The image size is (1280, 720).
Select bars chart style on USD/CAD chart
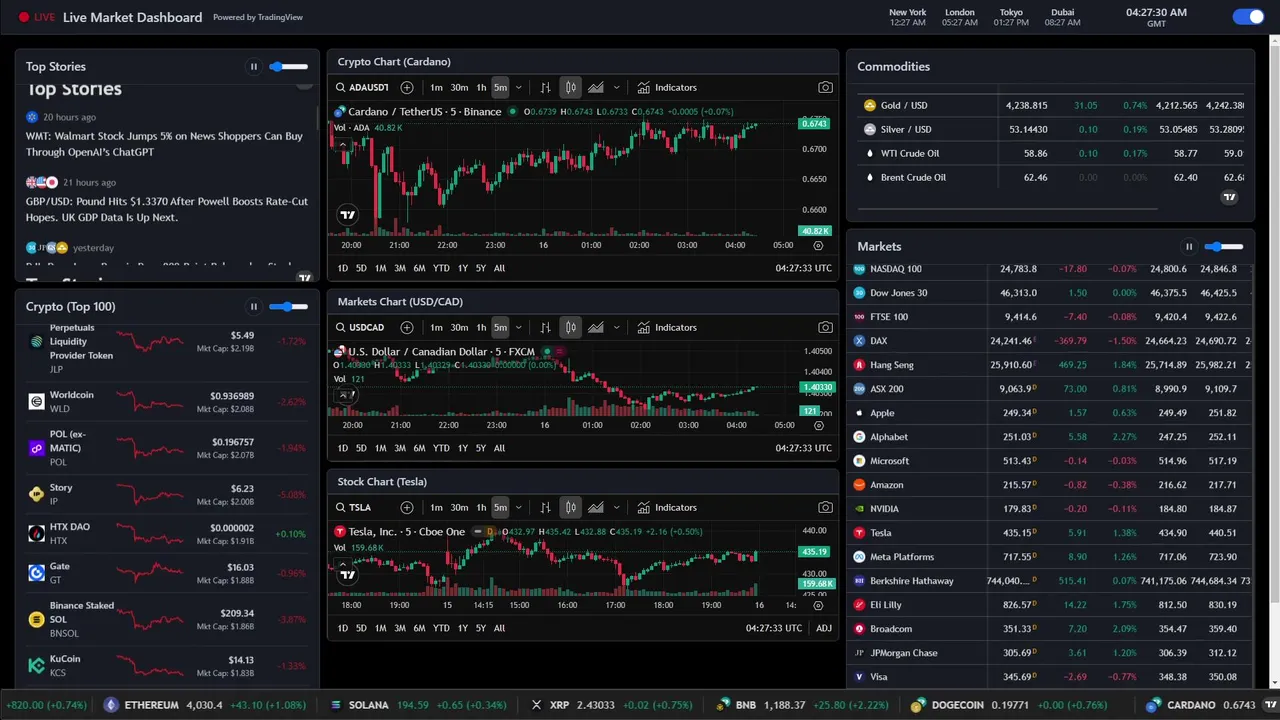tap(545, 328)
